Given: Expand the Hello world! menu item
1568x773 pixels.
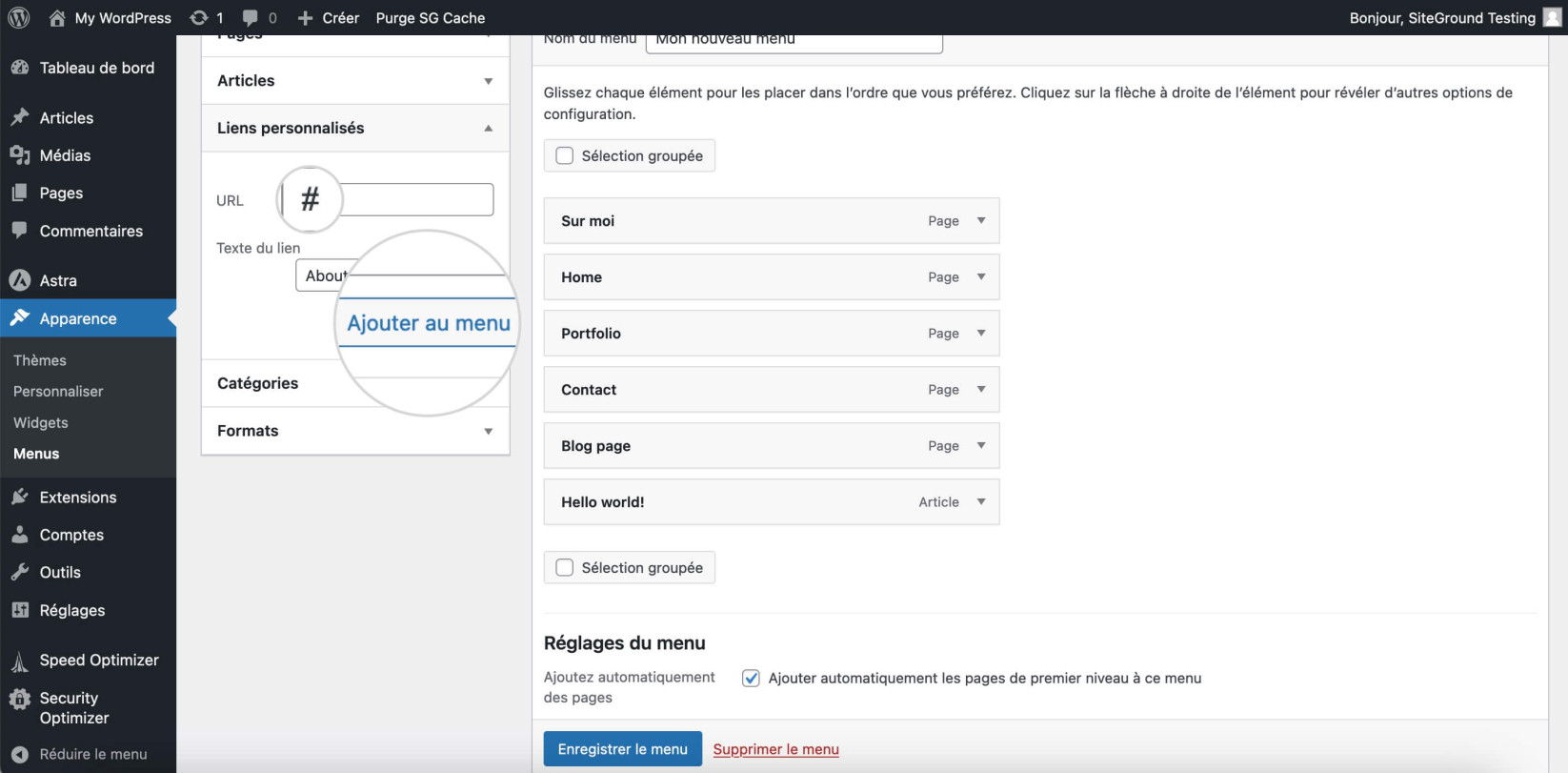Looking at the screenshot, I should click(981, 501).
